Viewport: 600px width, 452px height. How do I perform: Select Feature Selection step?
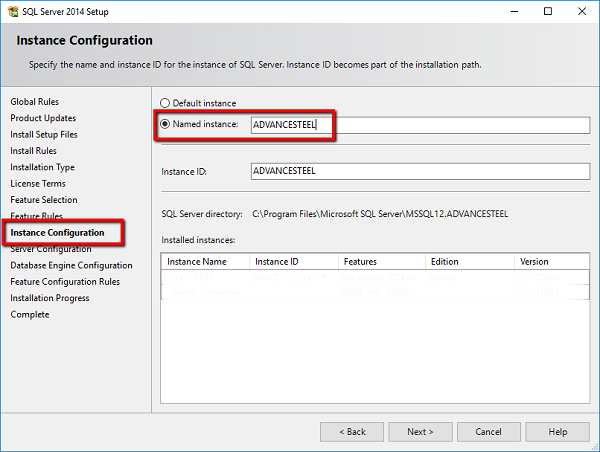[x=44, y=200]
